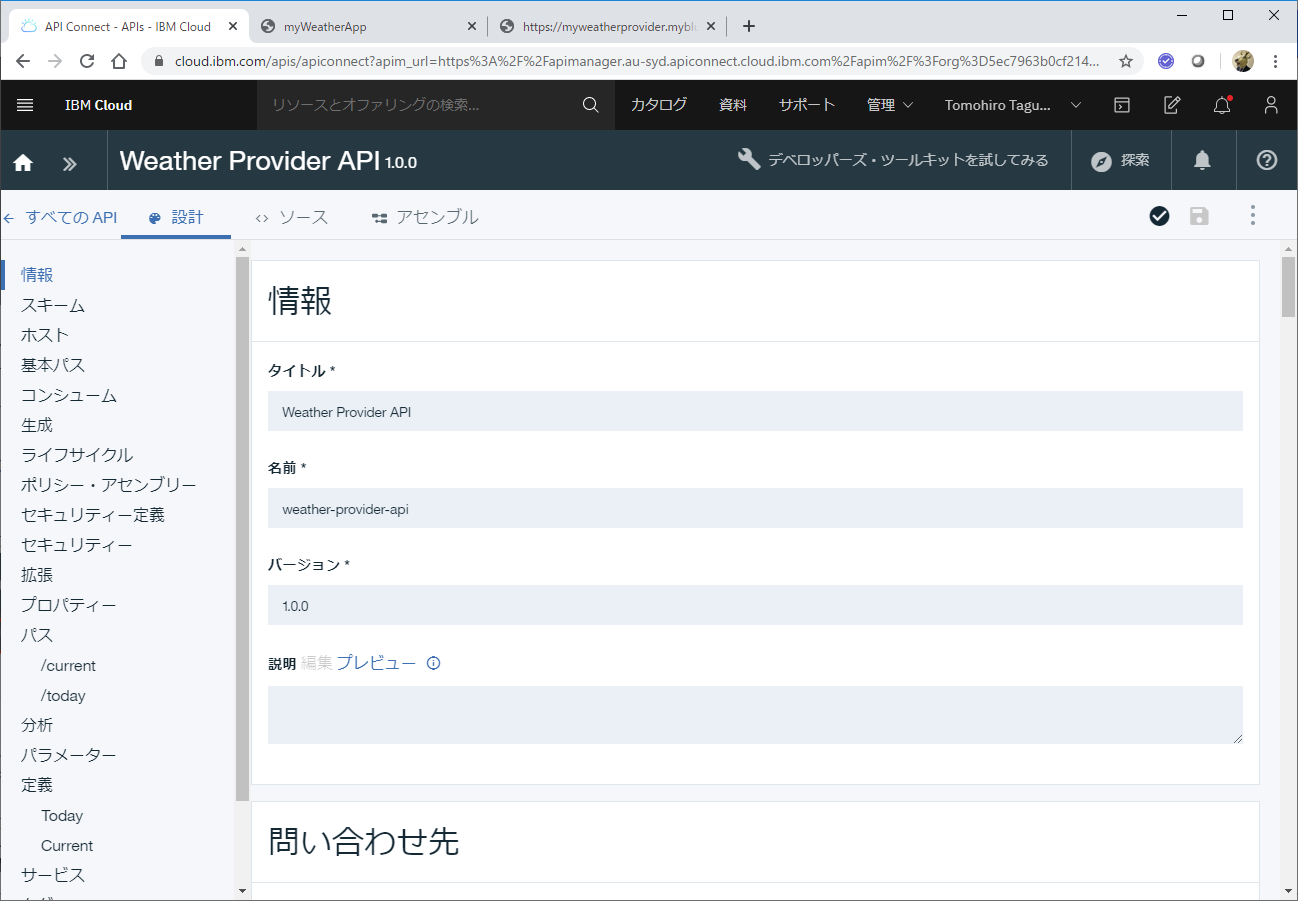Viewport: 1298px width, 901px height.
Task: Click the タイトル input field
Action: click(x=755, y=411)
